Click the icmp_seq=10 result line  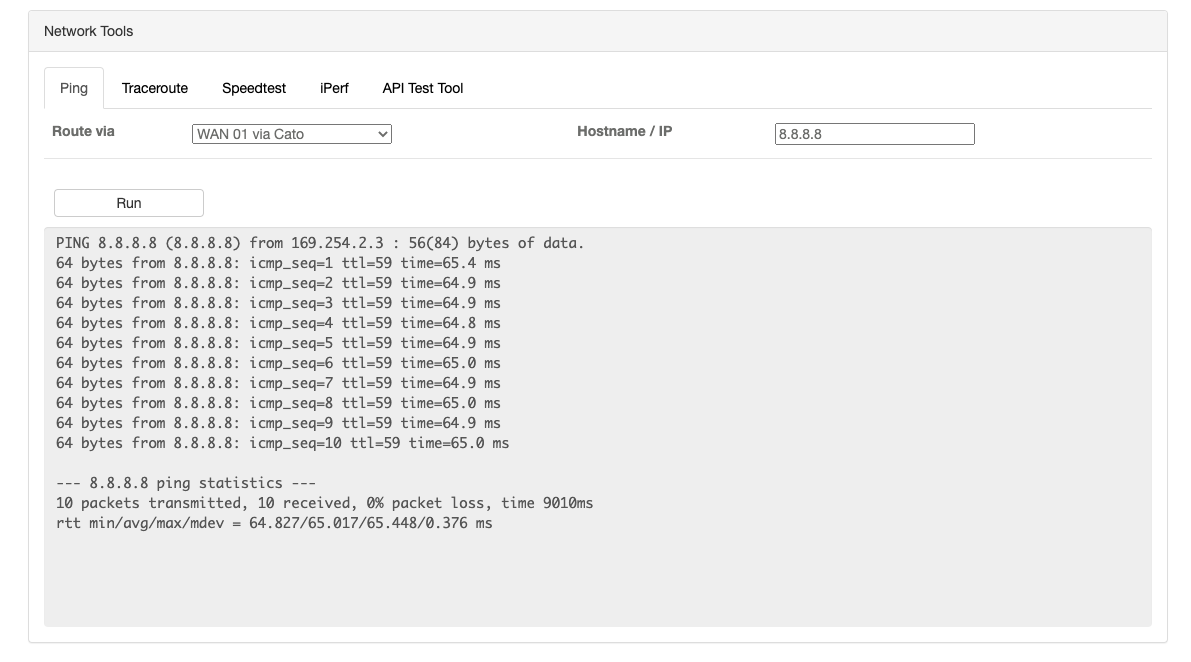tap(282, 443)
